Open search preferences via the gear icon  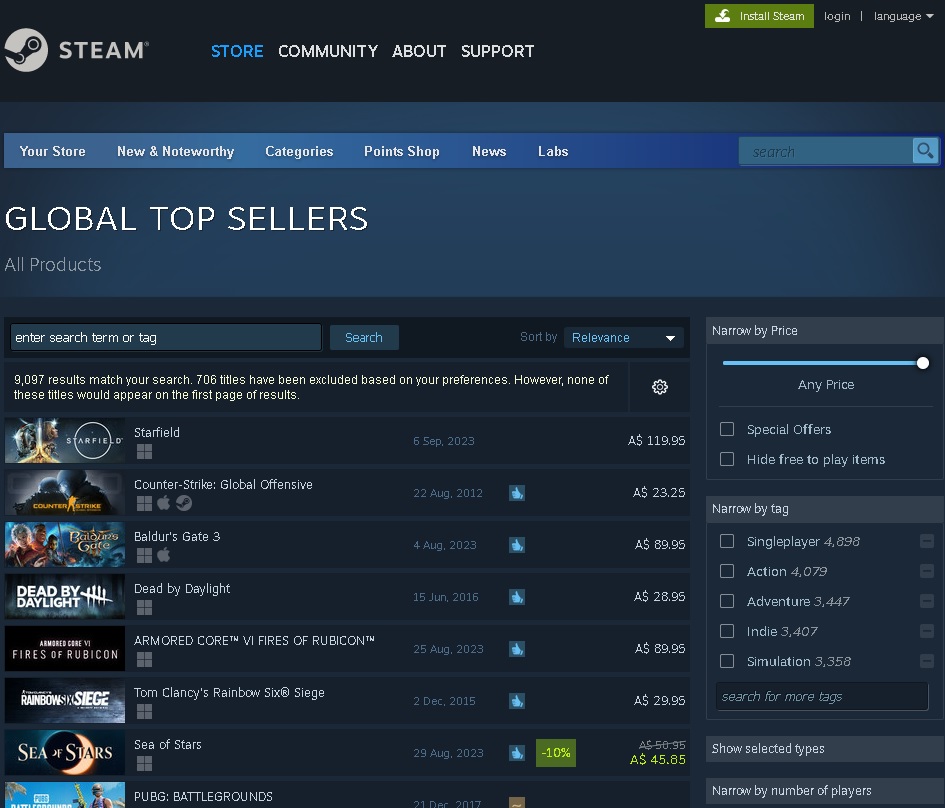coord(659,387)
